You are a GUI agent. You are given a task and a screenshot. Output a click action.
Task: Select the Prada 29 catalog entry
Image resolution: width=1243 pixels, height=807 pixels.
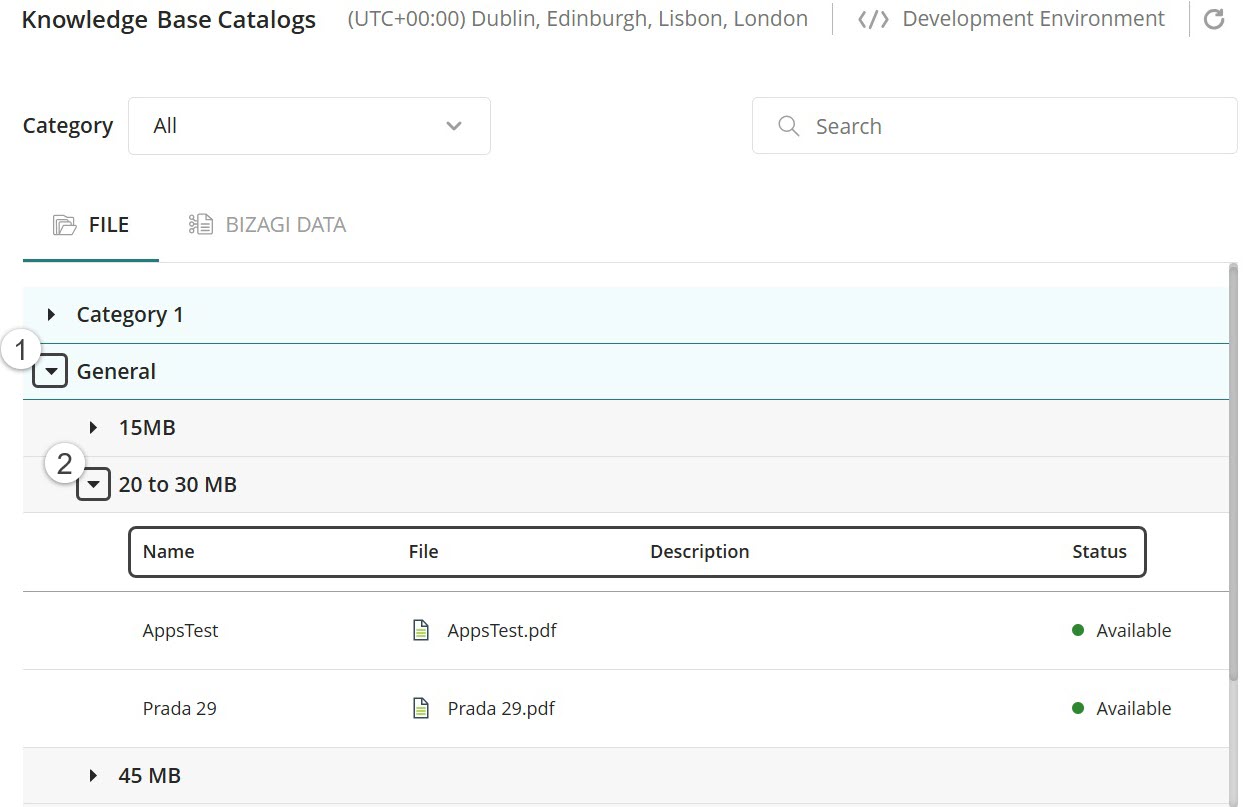click(x=180, y=708)
